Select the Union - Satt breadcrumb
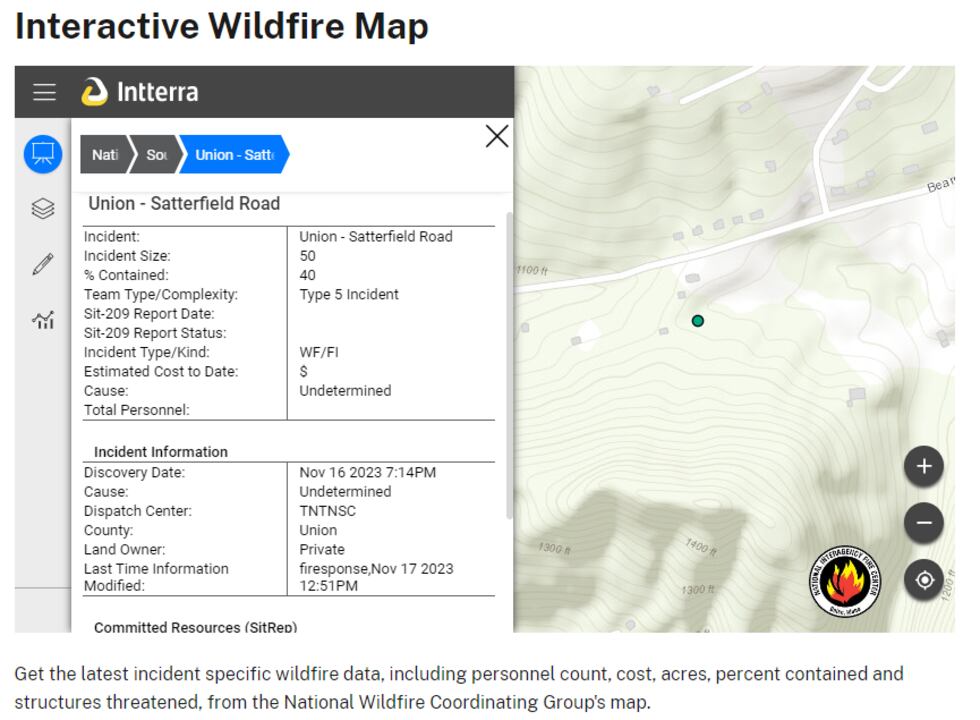This screenshot has width=980, height=720. tap(234, 154)
